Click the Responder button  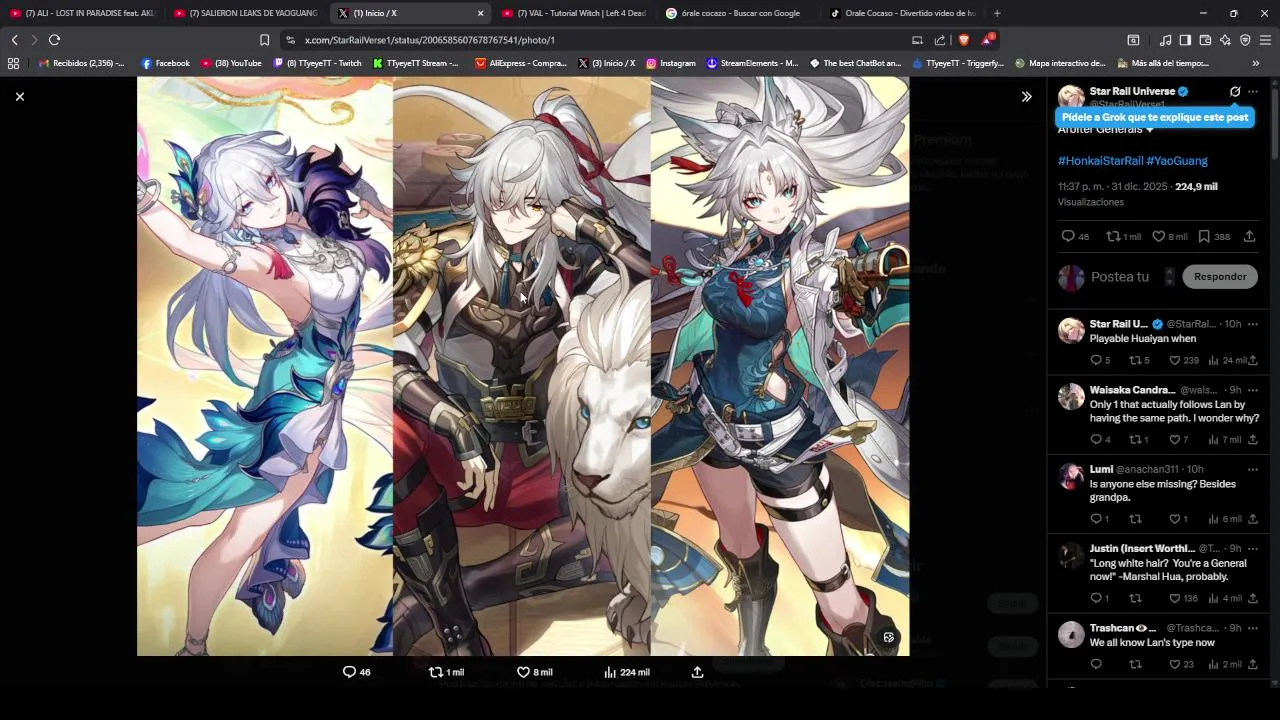[1220, 277]
